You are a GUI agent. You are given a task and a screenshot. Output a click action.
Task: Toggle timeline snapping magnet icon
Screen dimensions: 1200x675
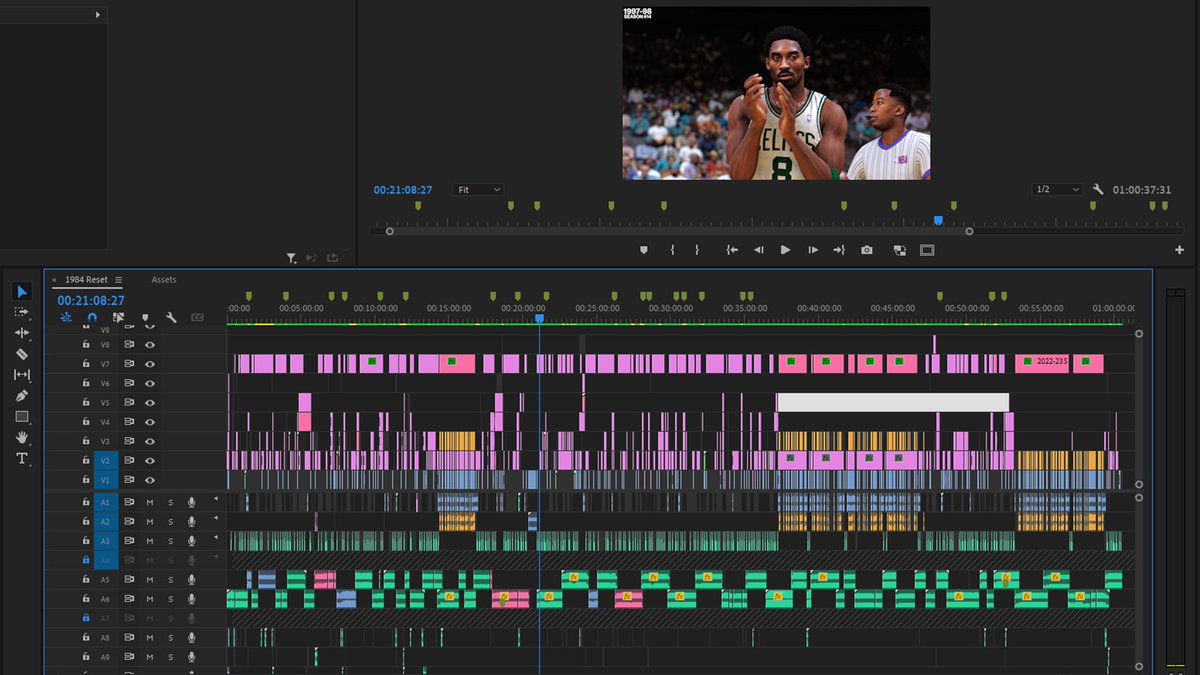[x=92, y=317]
